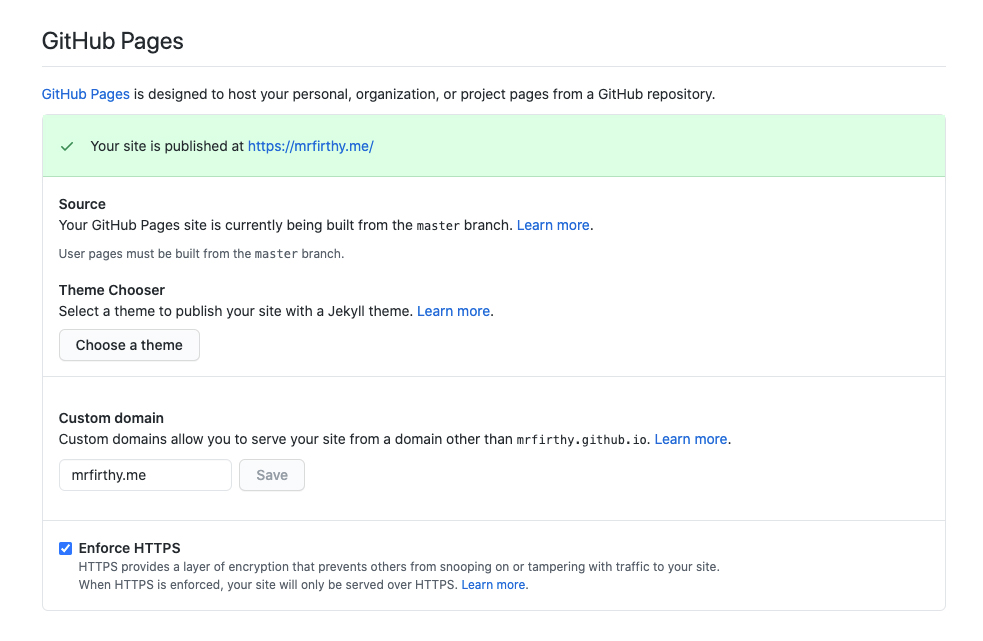Open Learn more link in Source section
The height and width of the screenshot is (641, 983).
[x=553, y=225]
